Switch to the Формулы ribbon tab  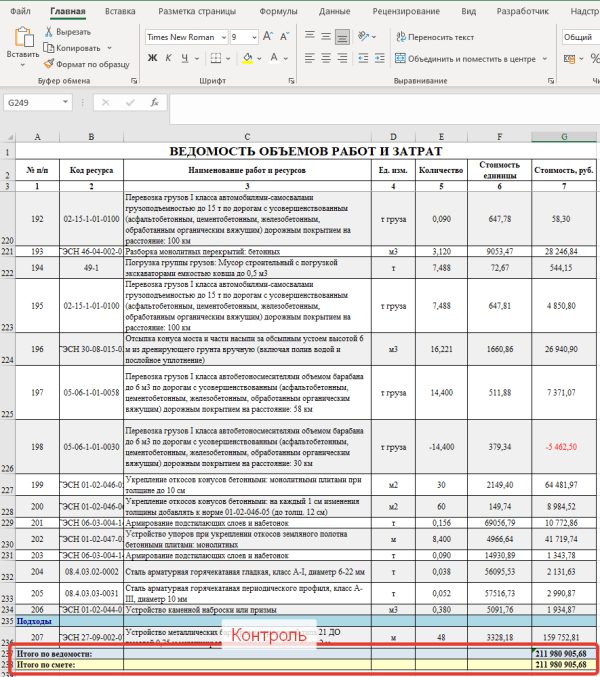278,12
